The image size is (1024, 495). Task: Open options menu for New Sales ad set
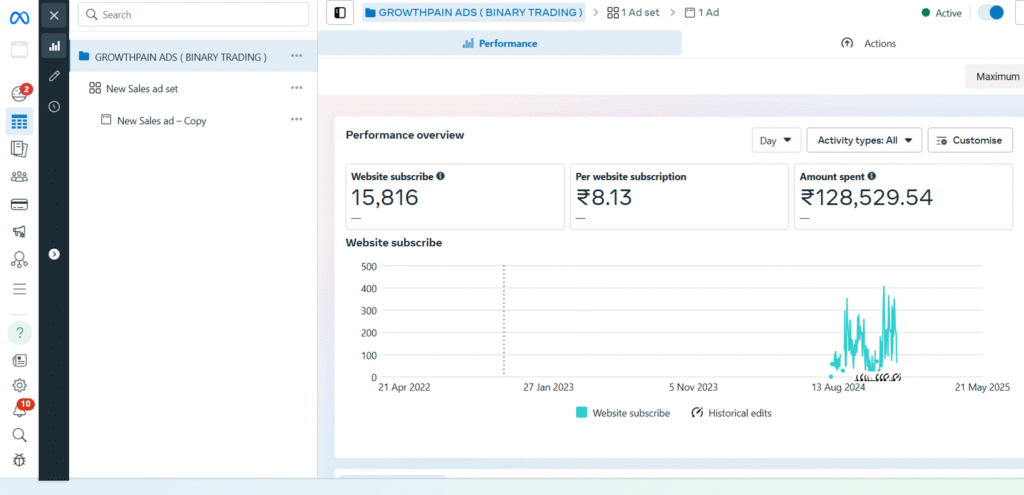click(x=296, y=88)
